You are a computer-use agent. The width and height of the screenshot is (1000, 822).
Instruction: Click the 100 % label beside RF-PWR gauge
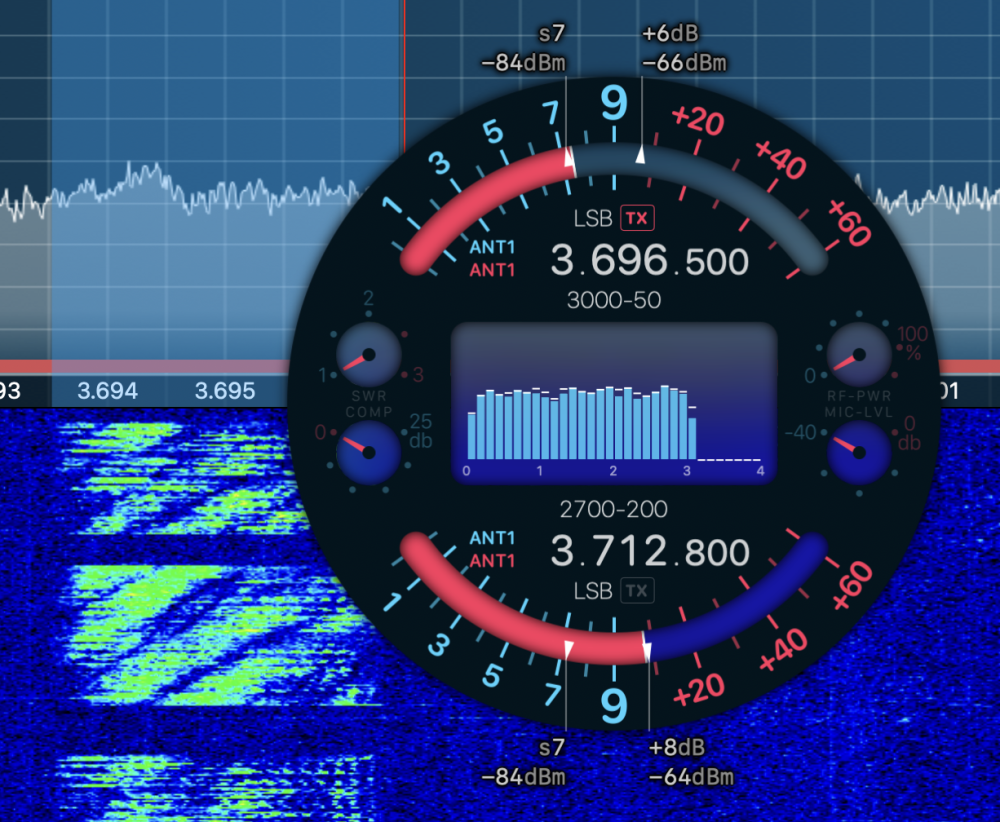coord(913,343)
